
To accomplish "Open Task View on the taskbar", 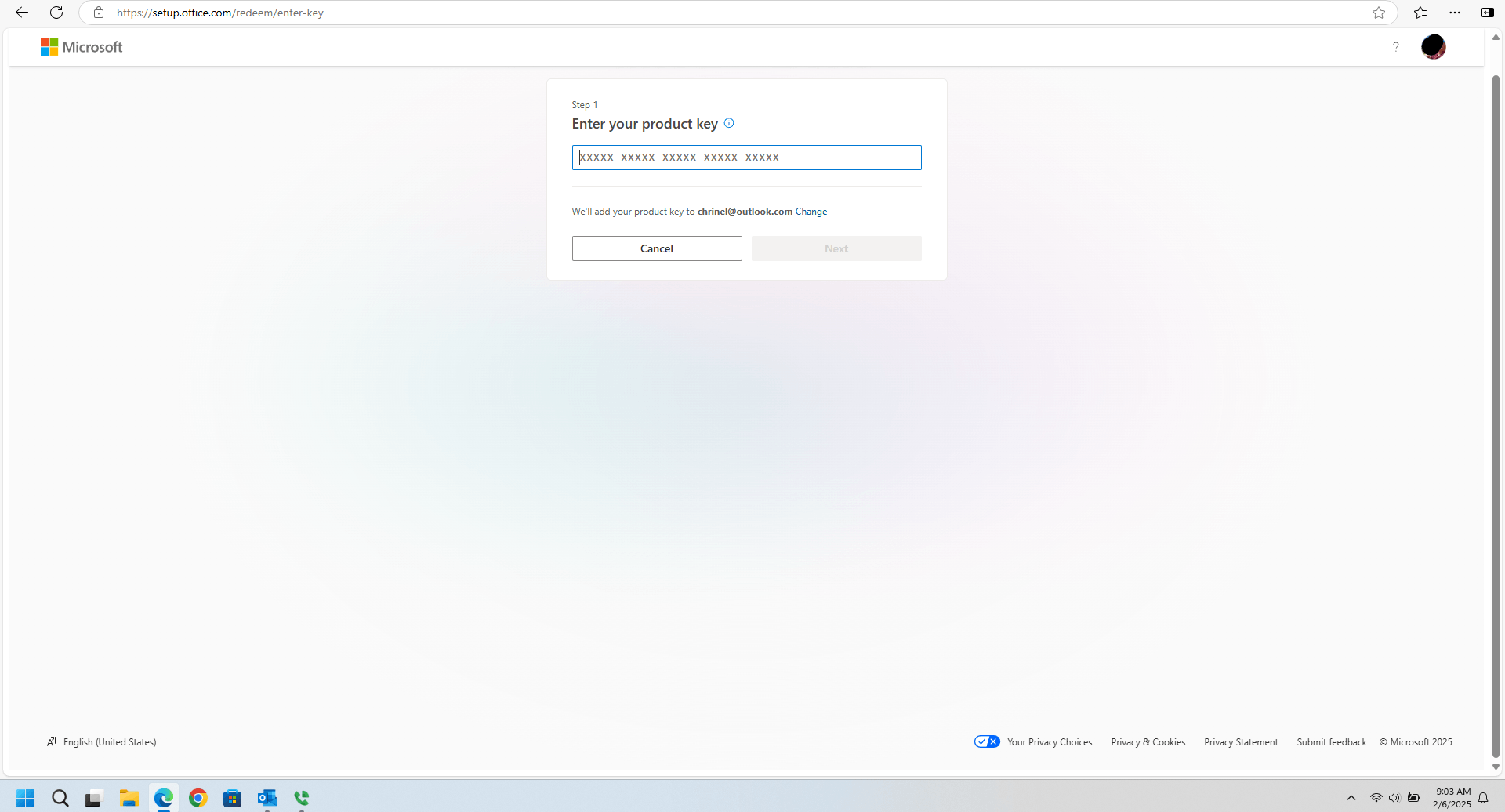I will pyautogui.click(x=94, y=798).
